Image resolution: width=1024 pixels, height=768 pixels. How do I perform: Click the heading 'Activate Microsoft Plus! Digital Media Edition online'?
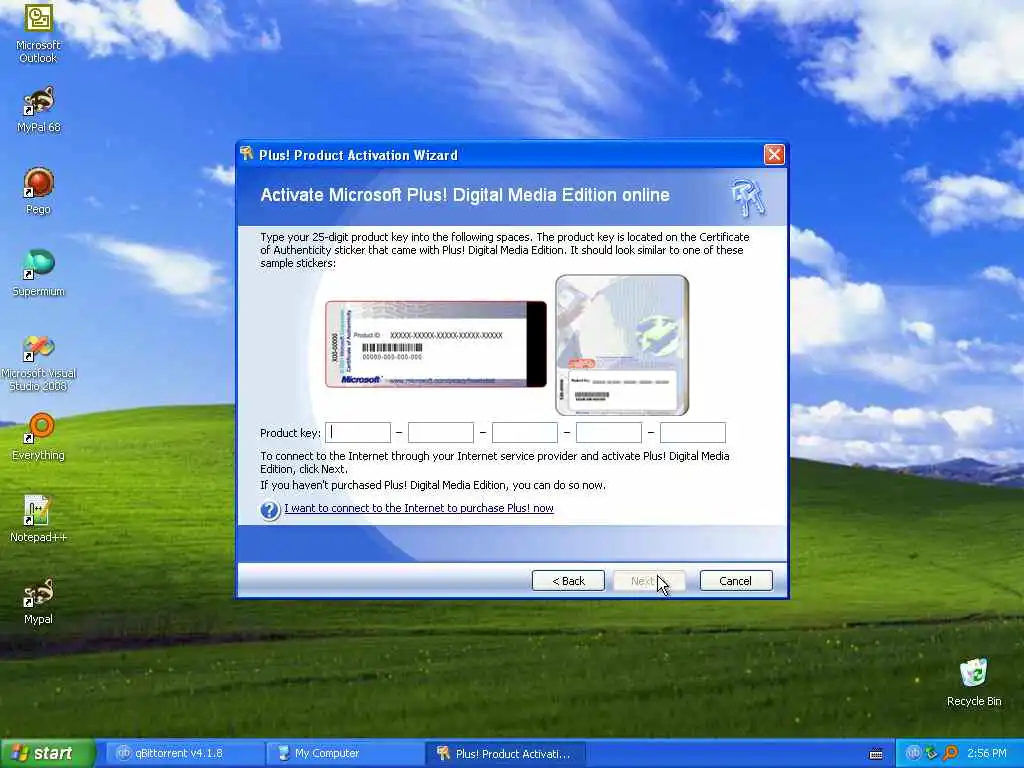tap(465, 195)
